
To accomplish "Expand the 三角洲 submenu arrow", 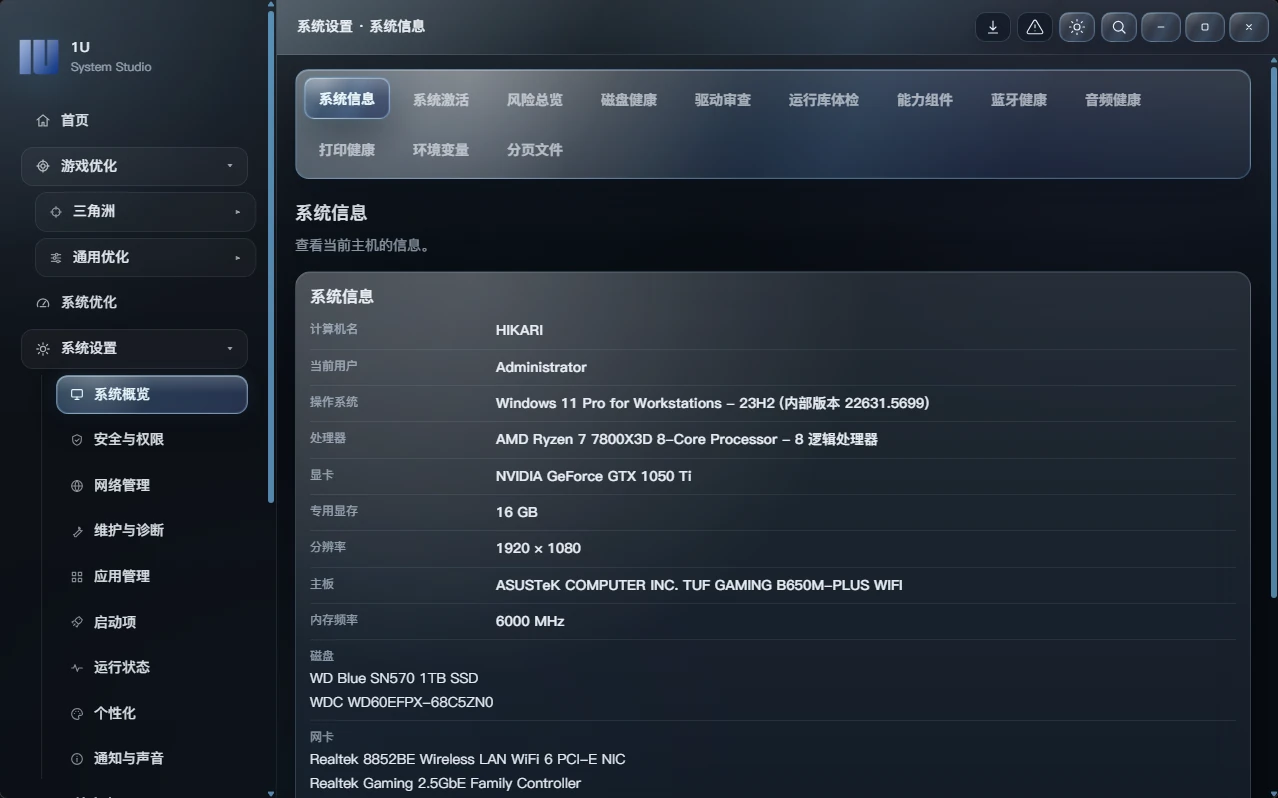I will tap(238, 212).
